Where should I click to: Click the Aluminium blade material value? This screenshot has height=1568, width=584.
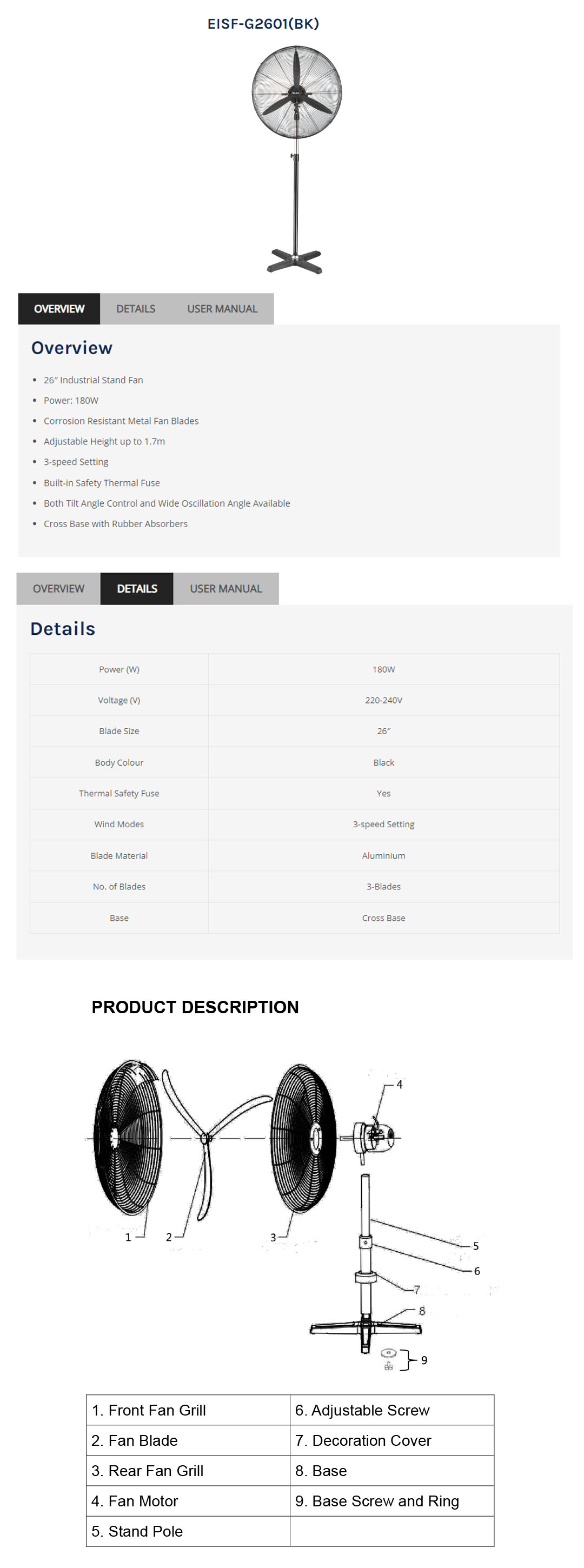383,855
